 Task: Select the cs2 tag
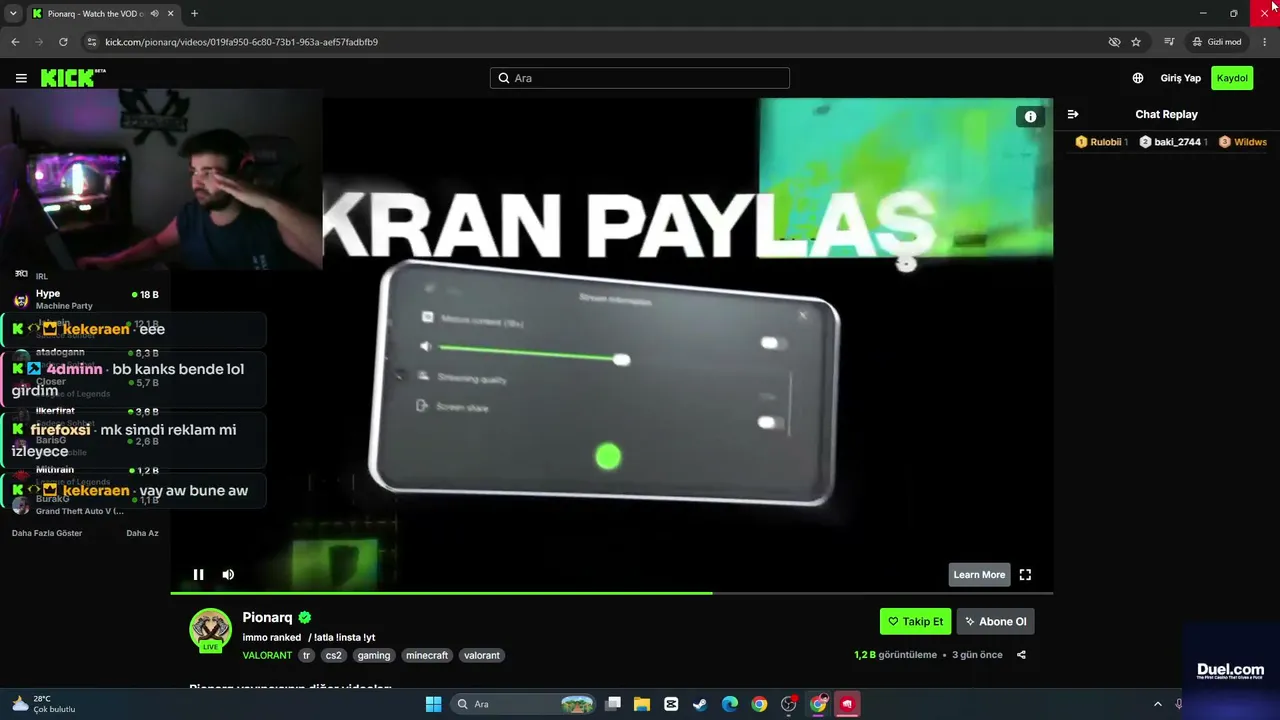[x=334, y=655]
